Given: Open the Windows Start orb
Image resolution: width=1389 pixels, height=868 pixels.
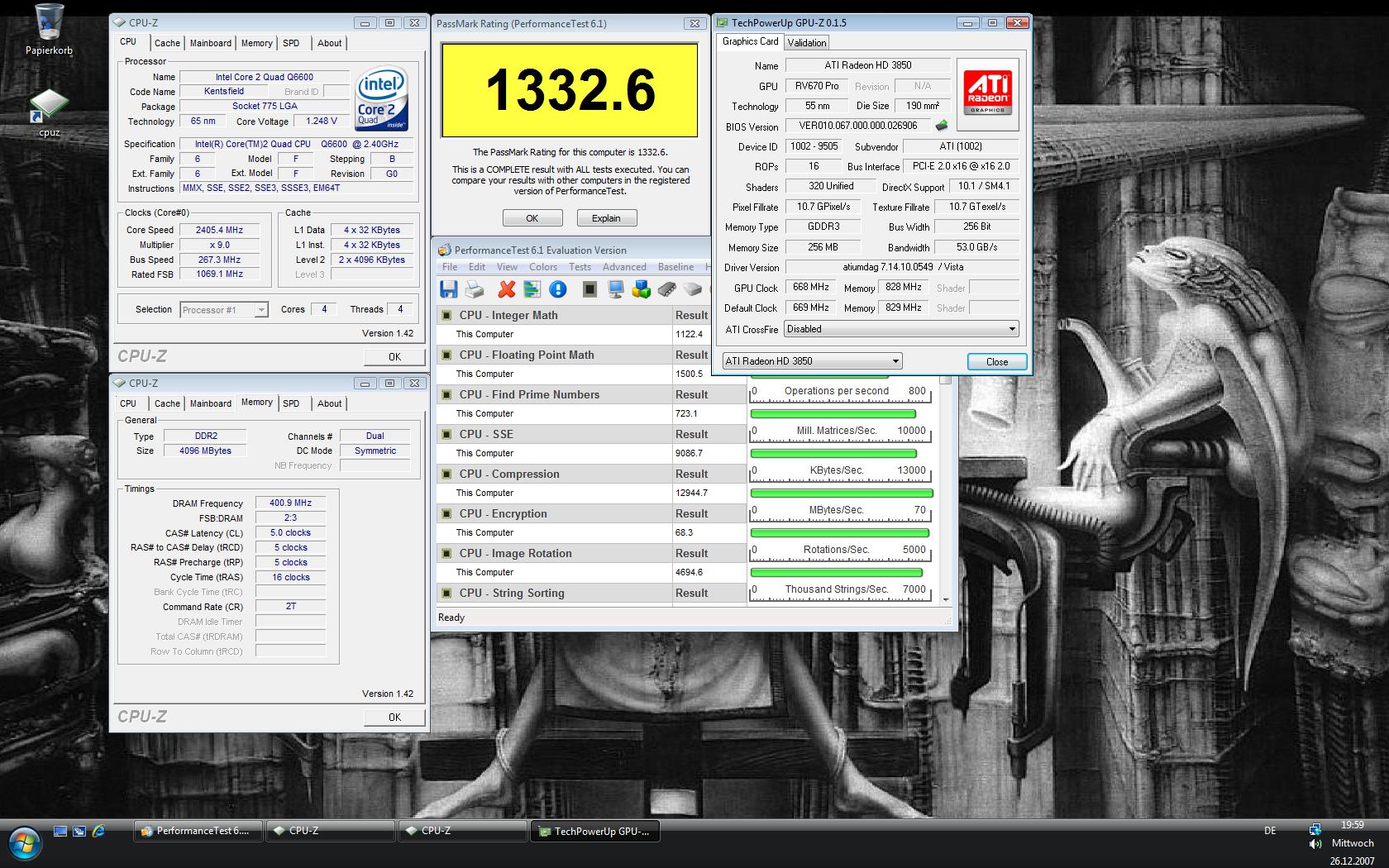Looking at the screenshot, I should (24, 842).
